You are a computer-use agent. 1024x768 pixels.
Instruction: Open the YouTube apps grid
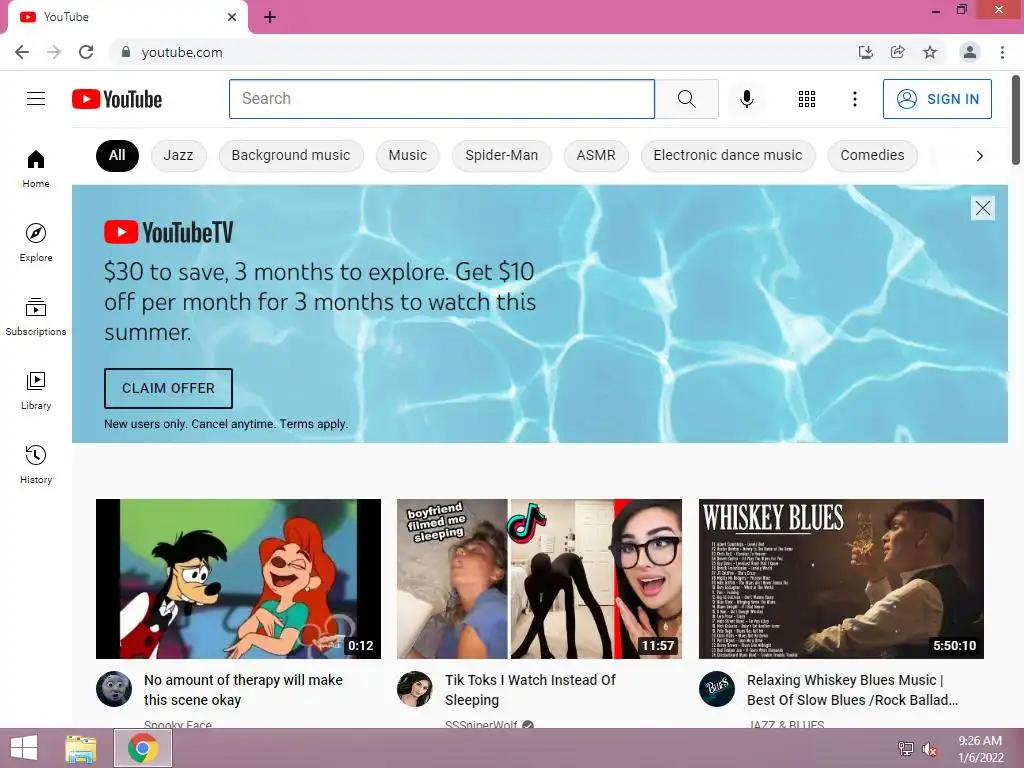coord(807,99)
